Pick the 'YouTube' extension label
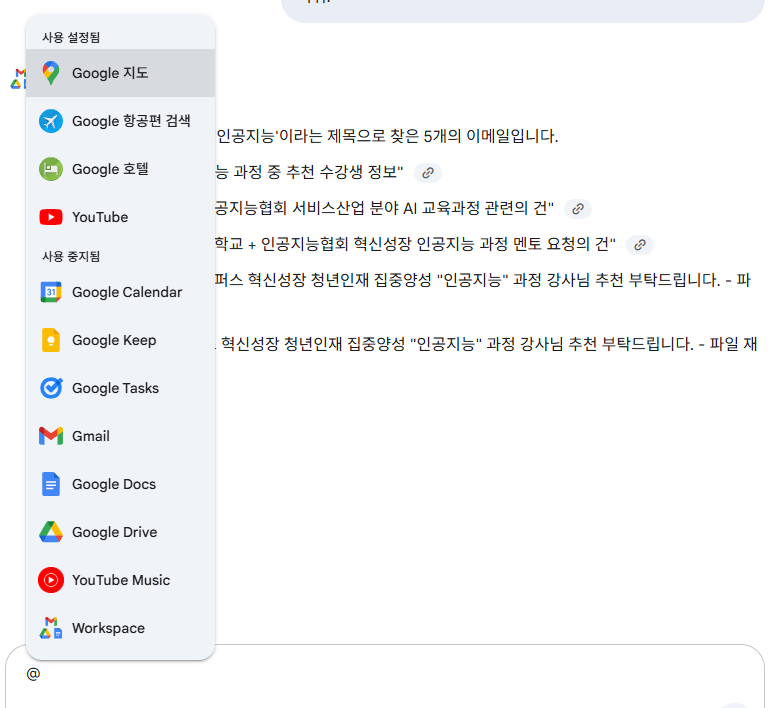The width and height of the screenshot is (780, 708). [100, 217]
